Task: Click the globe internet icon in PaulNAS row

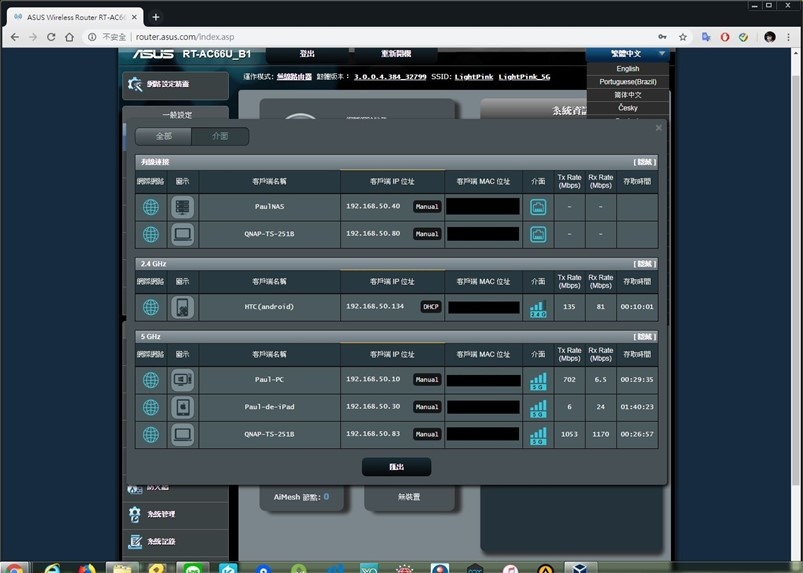Action: [x=151, y=207]
